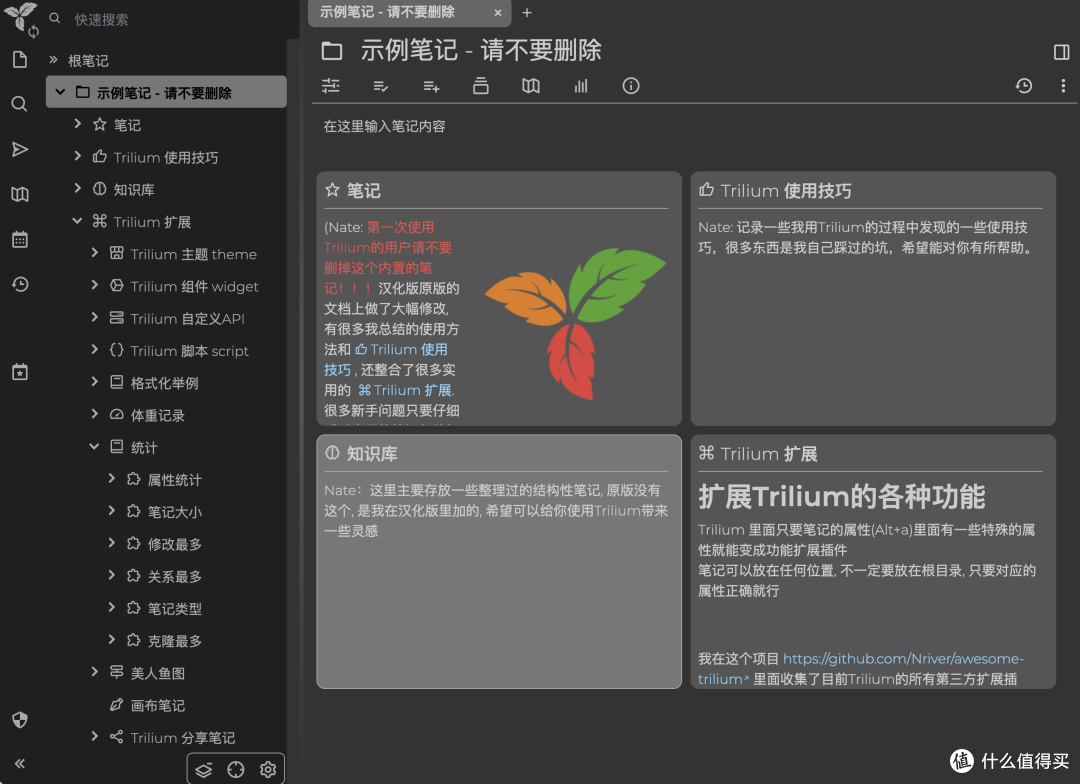Expand the 知识库 tree node
This screenshot has height=784, width=1080.
(77, 188)
